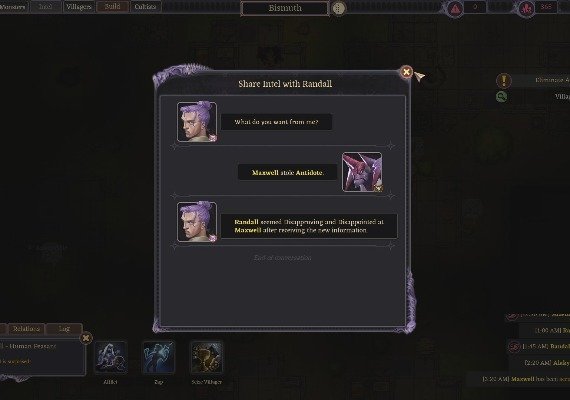Close the unit info panel

(86, 338)
